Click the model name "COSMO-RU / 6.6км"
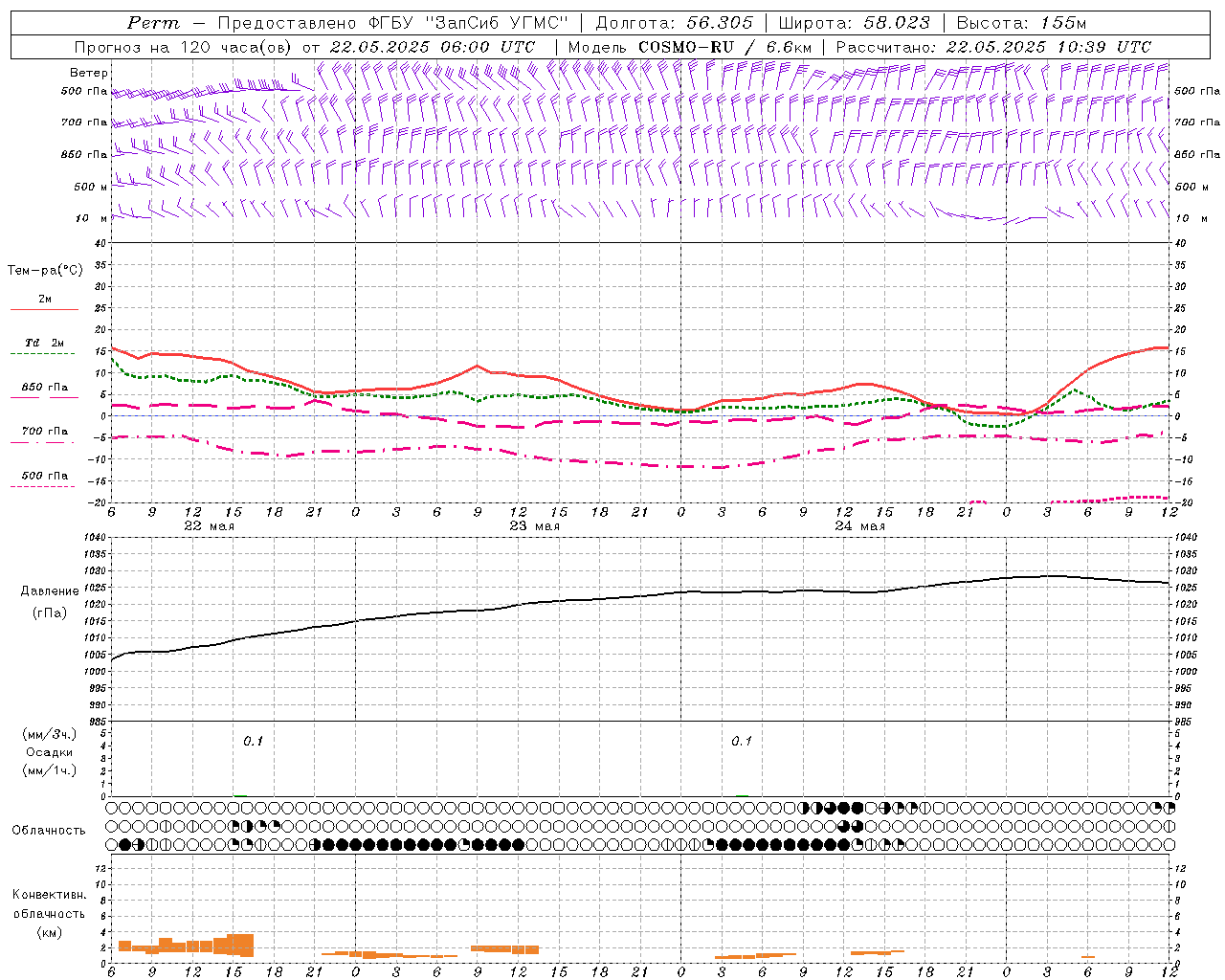The image size is (1225, 980). pos(725,47)
